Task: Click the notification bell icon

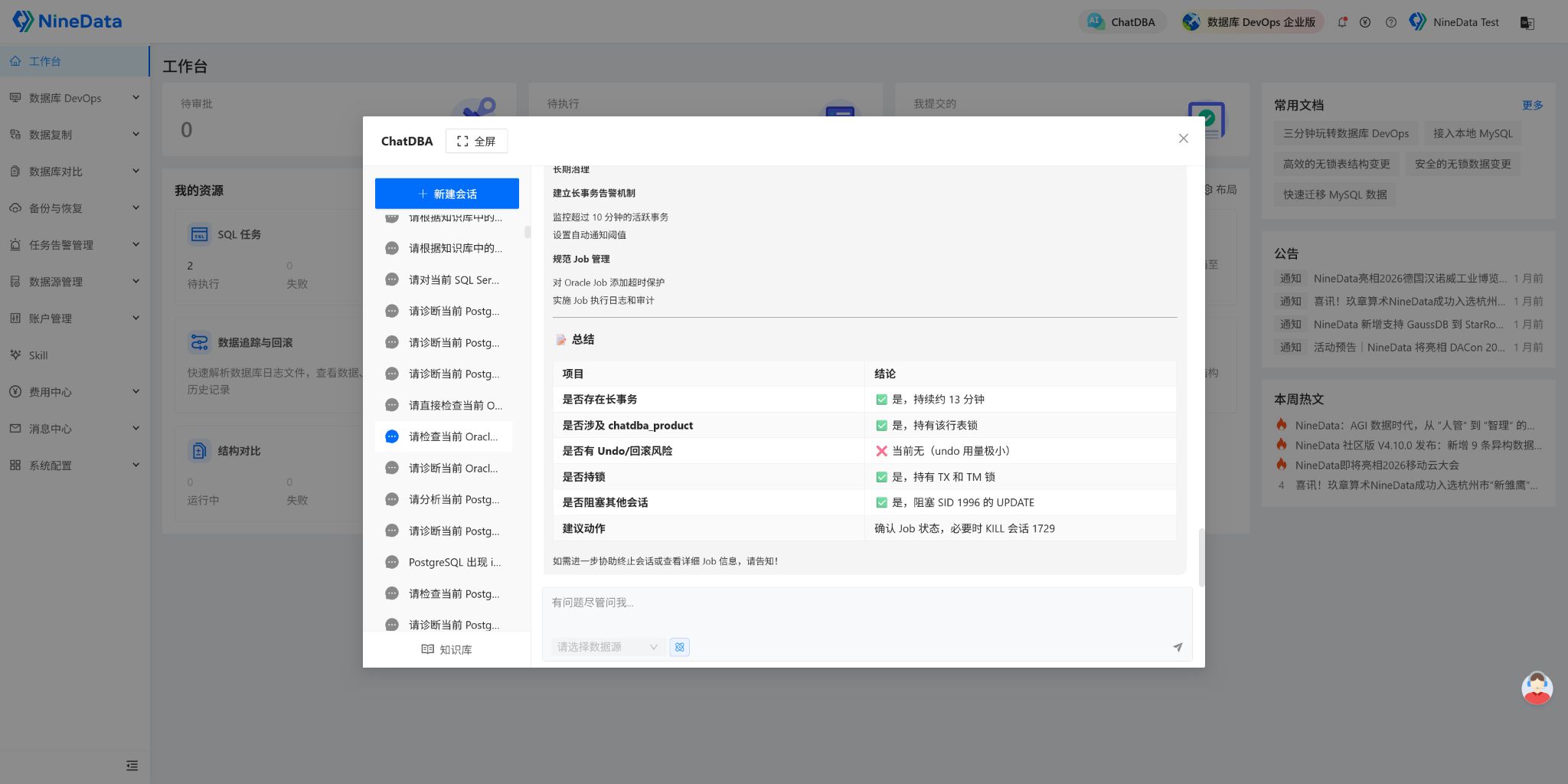Action: [1342, 22]
